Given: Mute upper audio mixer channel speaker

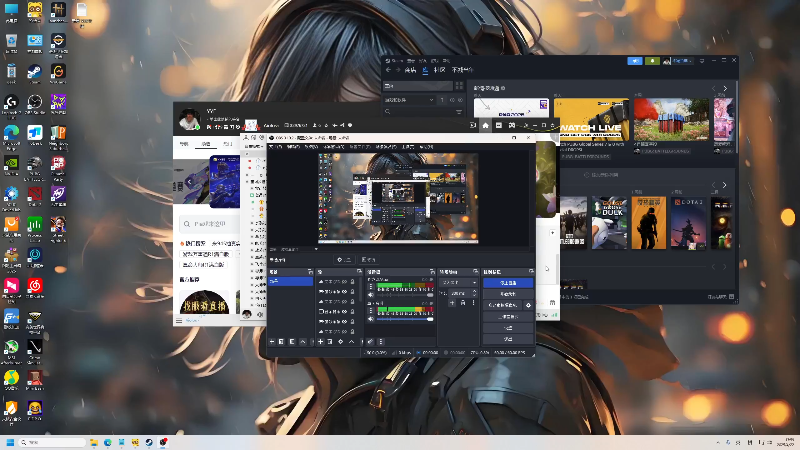Looking at the screenshot, I should click(370, 295).
